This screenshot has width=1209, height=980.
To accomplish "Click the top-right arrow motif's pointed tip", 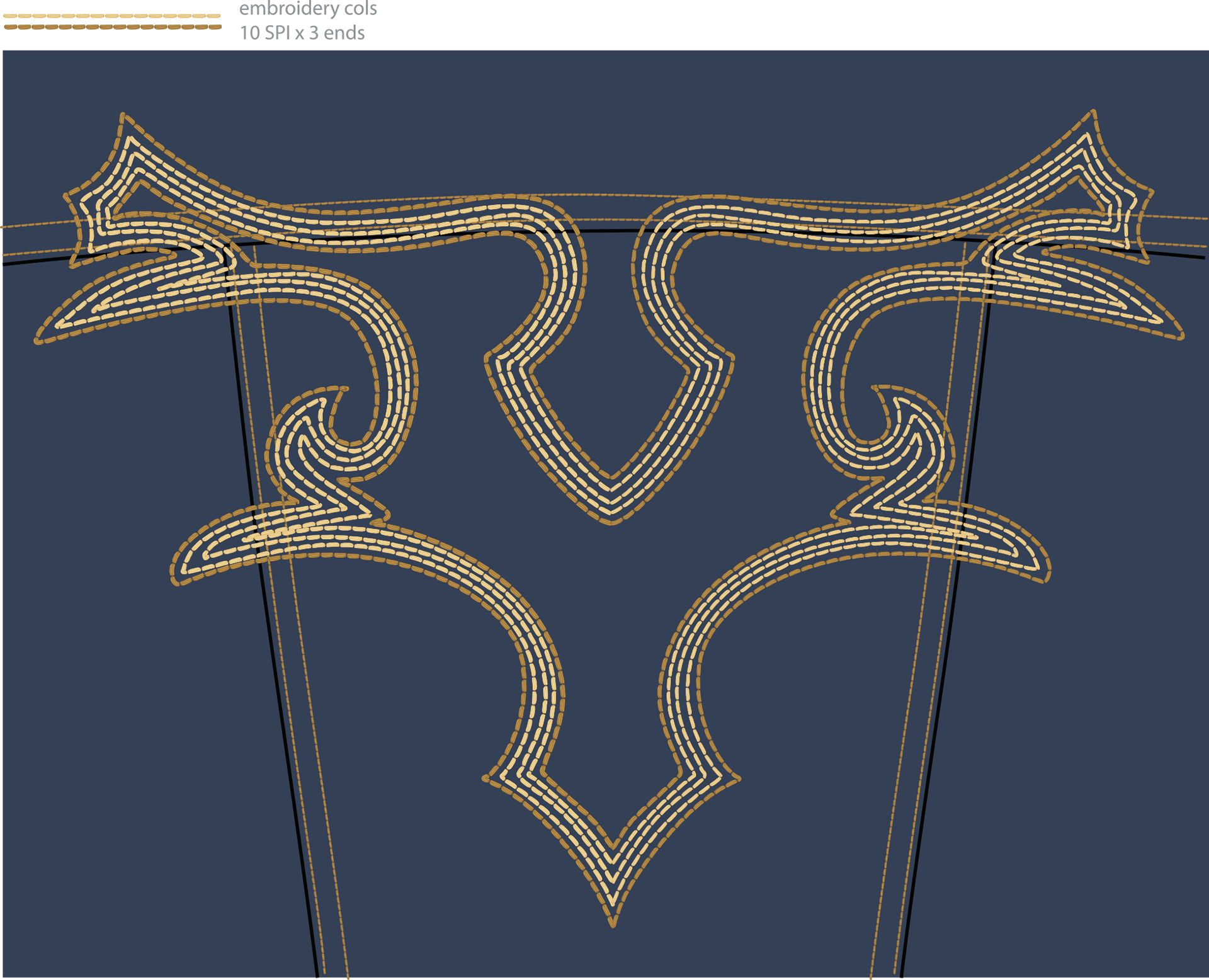I will click(1094, 113).
